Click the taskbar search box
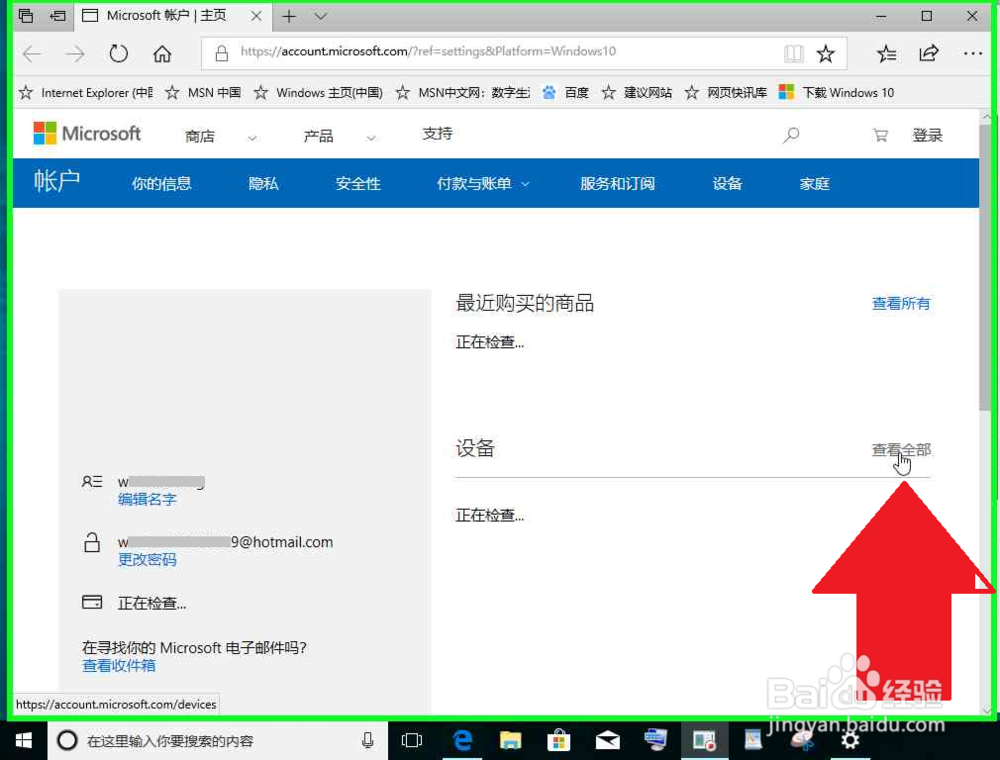The width and height of the screenshot is (1000, 760). click(217, 741)
